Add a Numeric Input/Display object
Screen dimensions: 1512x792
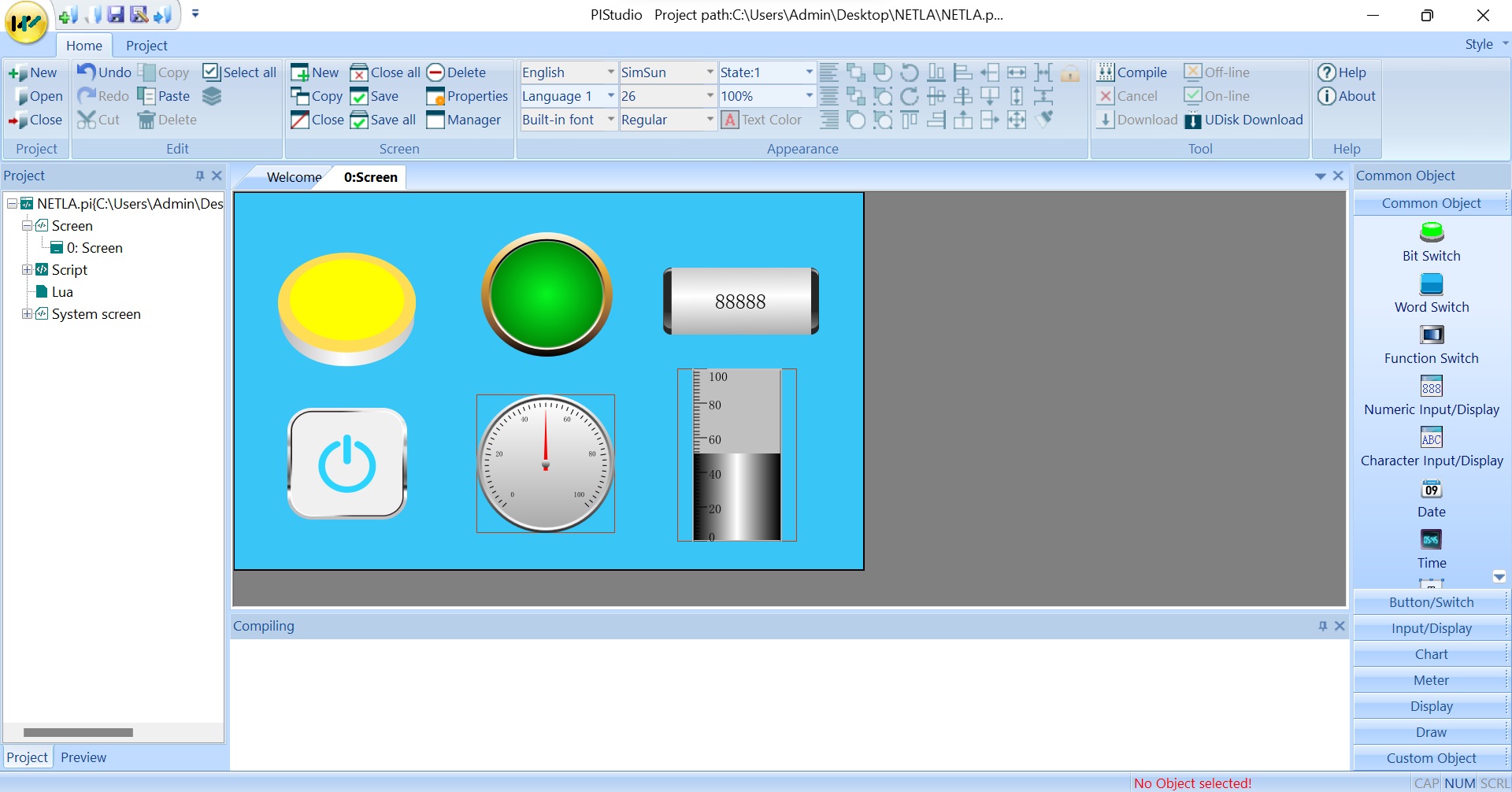[x=1430, y=396]
